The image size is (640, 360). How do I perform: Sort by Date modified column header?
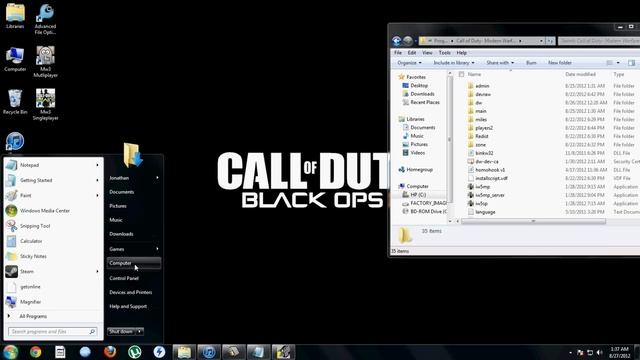[x=580, y=74]
